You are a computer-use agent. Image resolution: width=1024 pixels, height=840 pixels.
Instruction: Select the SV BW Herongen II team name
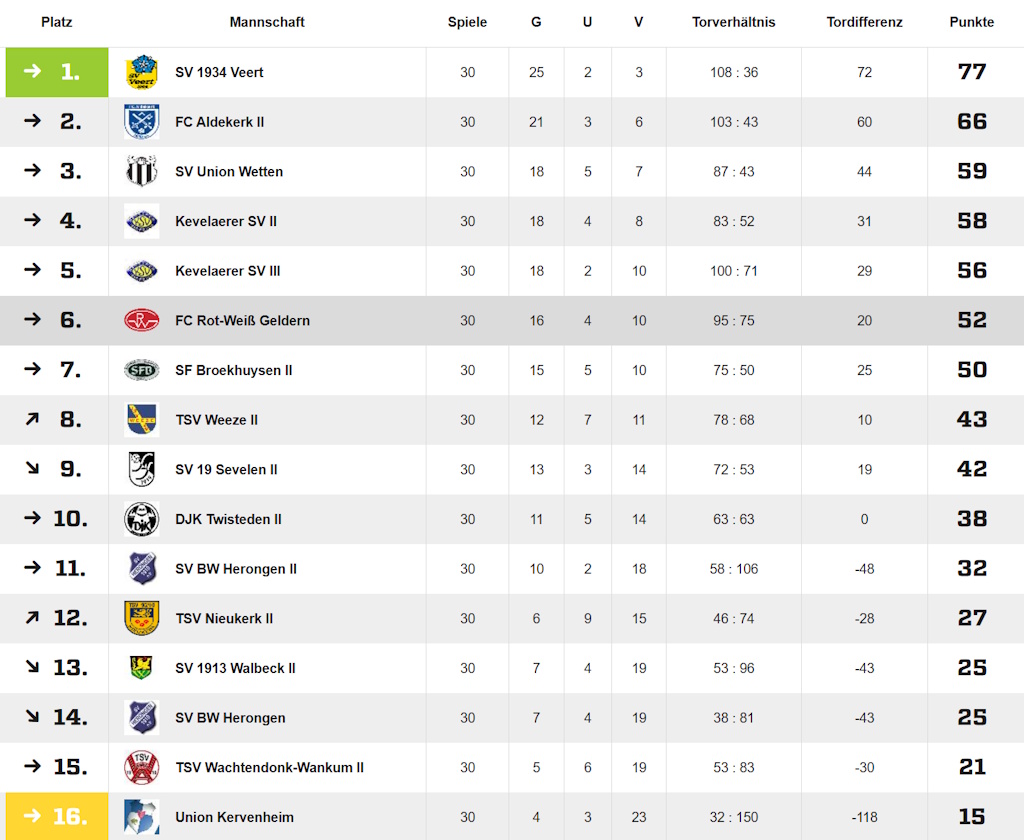coord(236,569)
